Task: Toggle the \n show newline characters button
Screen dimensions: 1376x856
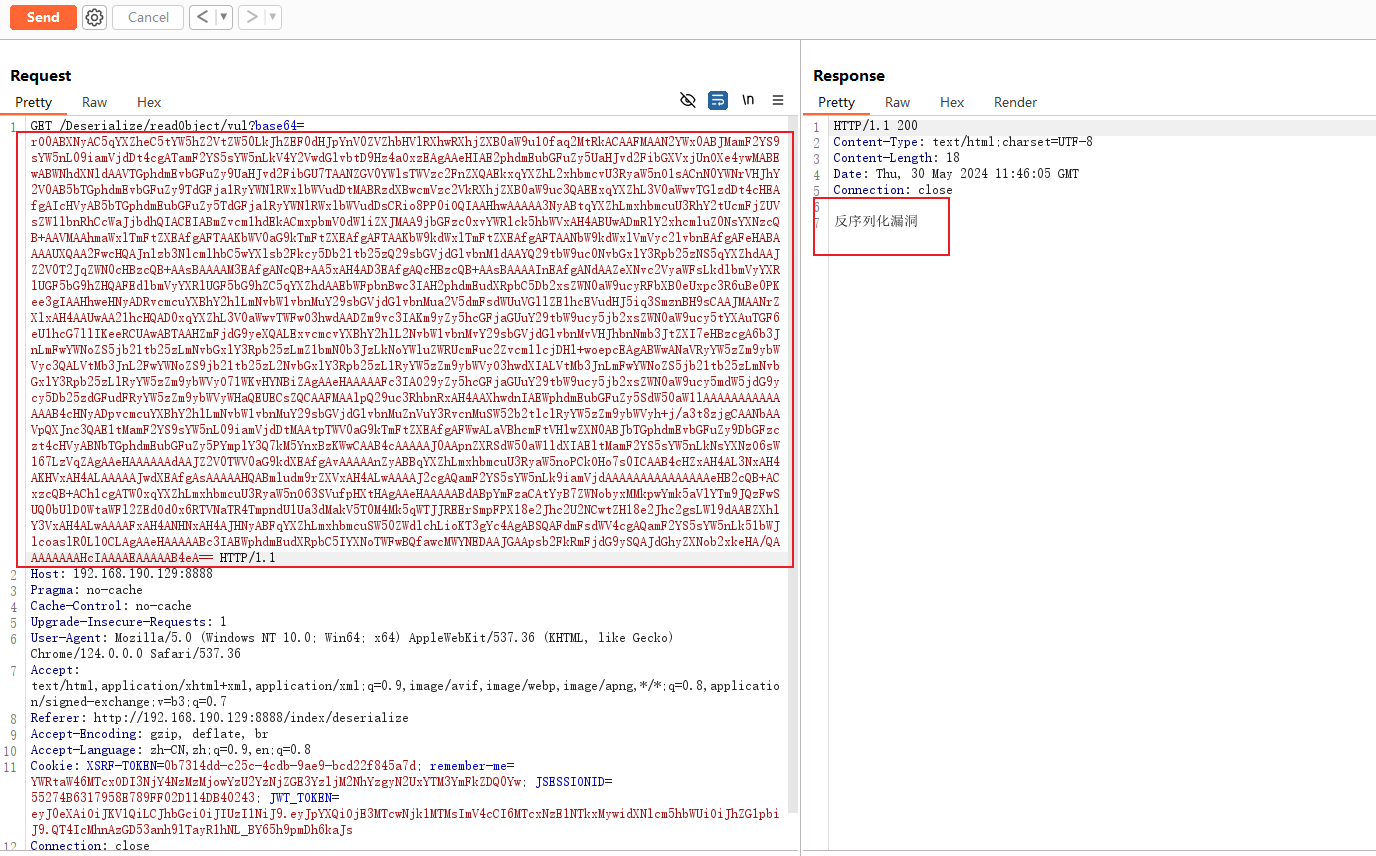Action: pos(748,100)
